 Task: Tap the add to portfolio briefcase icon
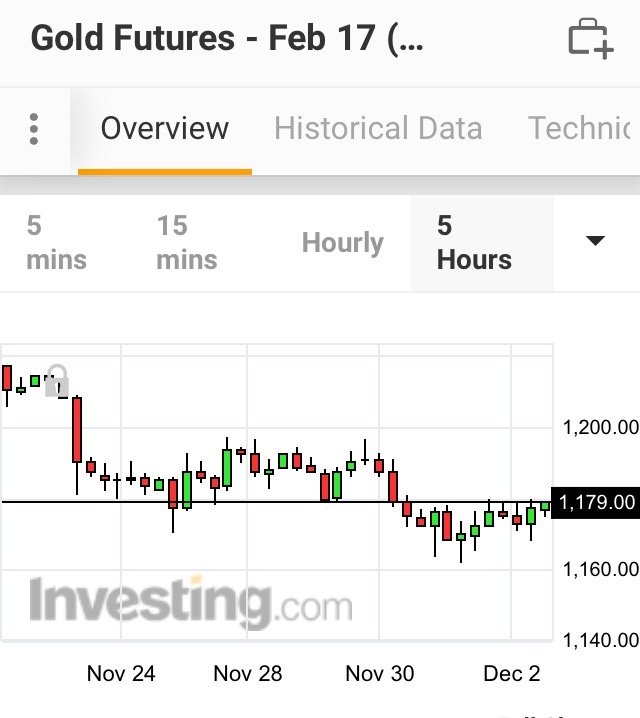(x=590, y=39)
